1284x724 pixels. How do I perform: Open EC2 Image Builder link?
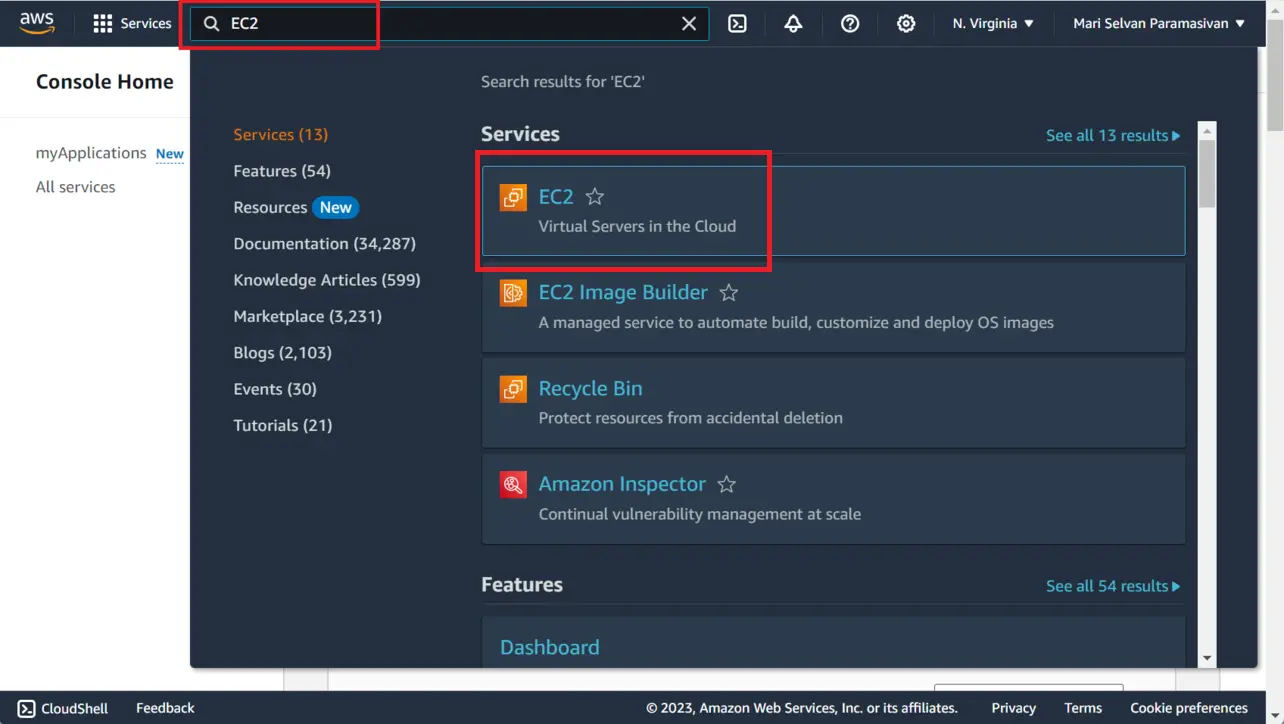(623, 292)
